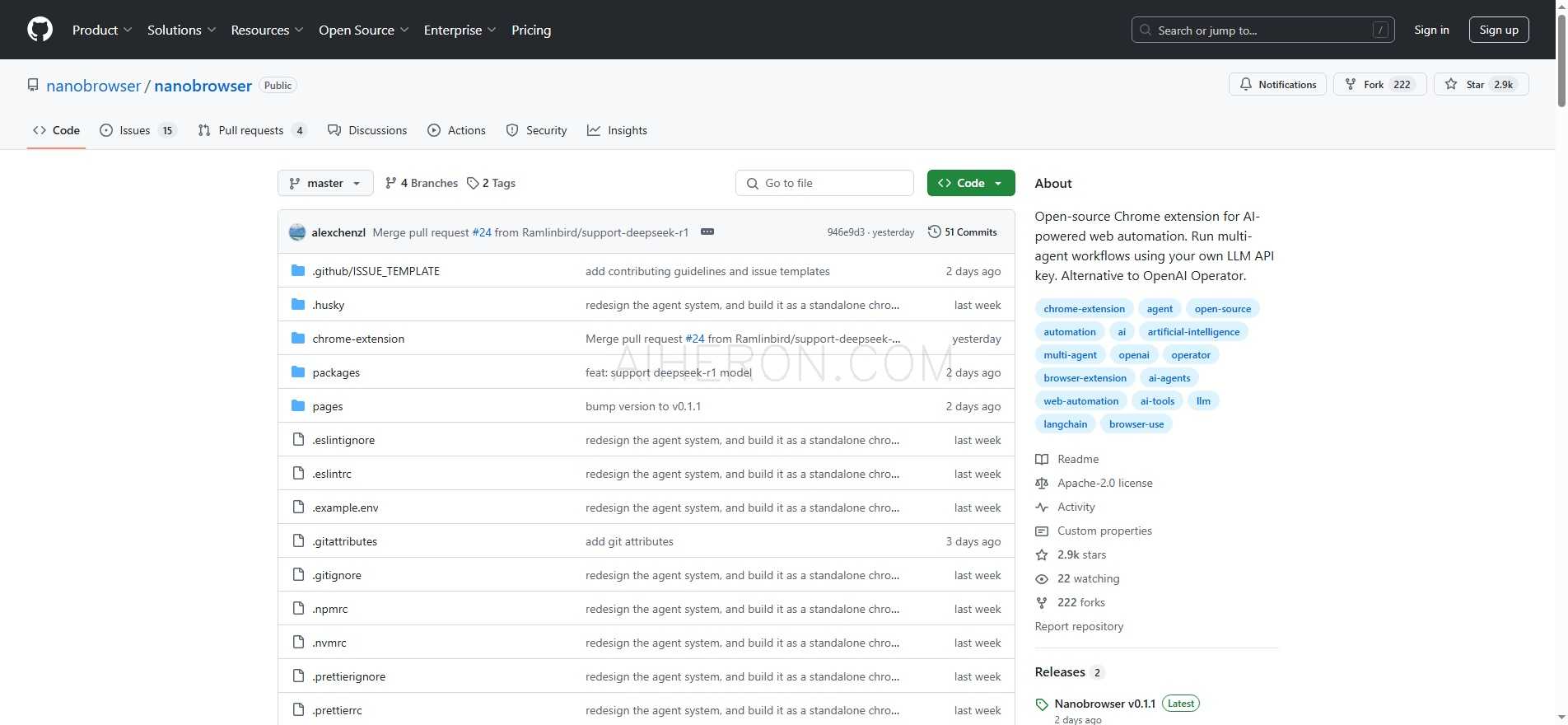1568x725 pixels.
Task: Click the .gitattributes file icon
Action: 298,540
